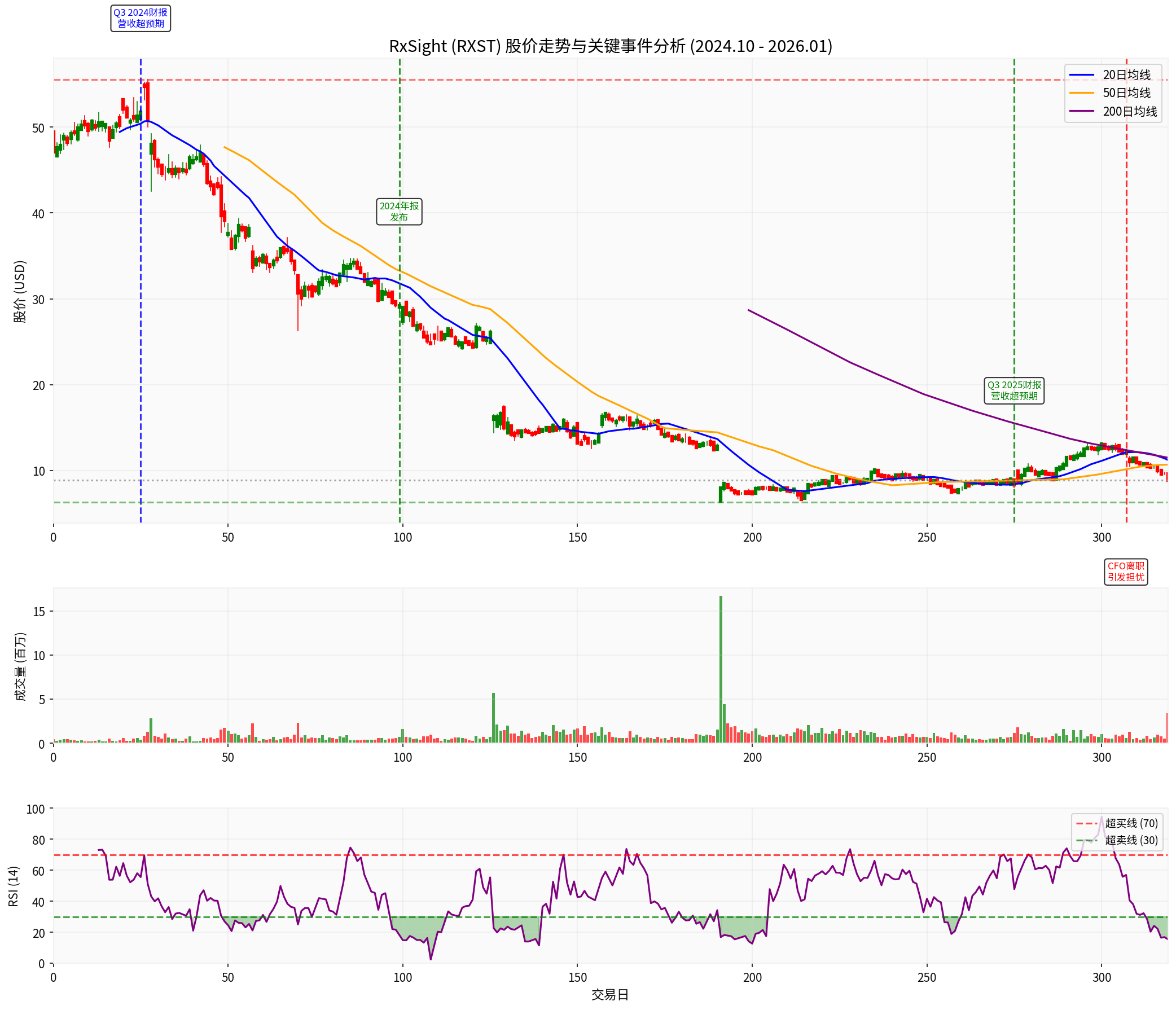Click the volume axis tick 15

38,612
